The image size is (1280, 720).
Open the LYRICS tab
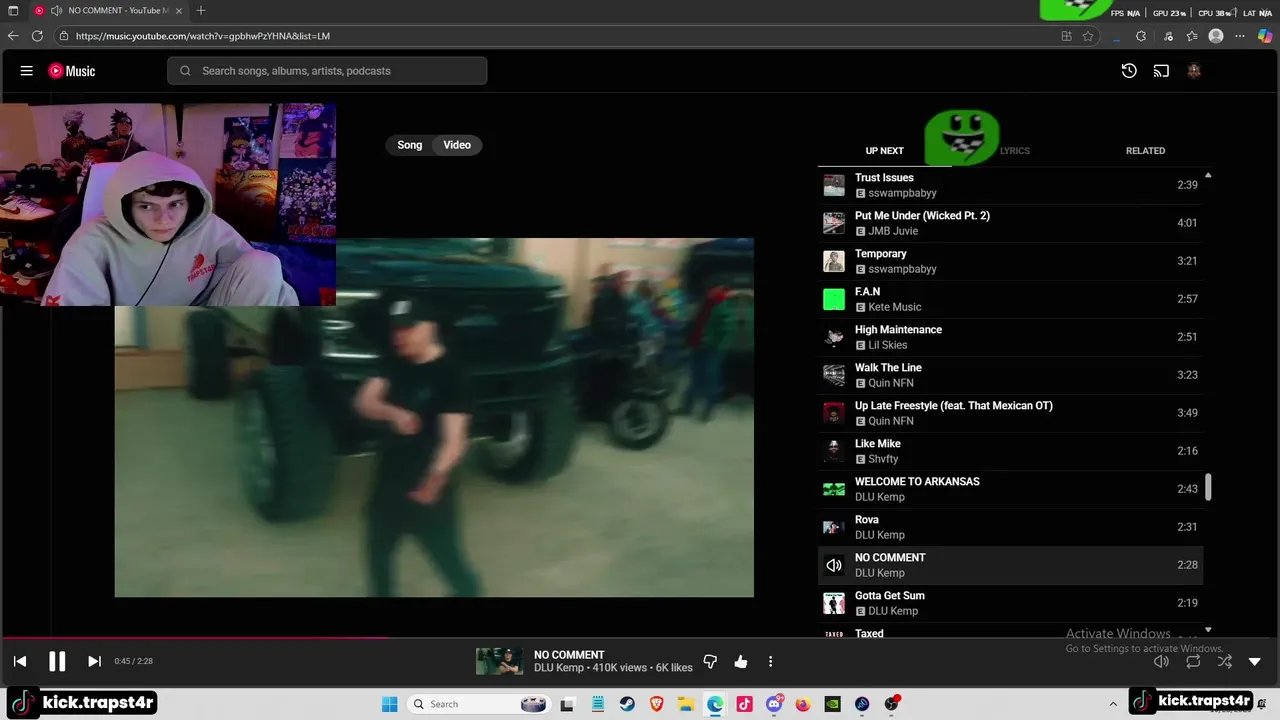tap(1014, 151)
